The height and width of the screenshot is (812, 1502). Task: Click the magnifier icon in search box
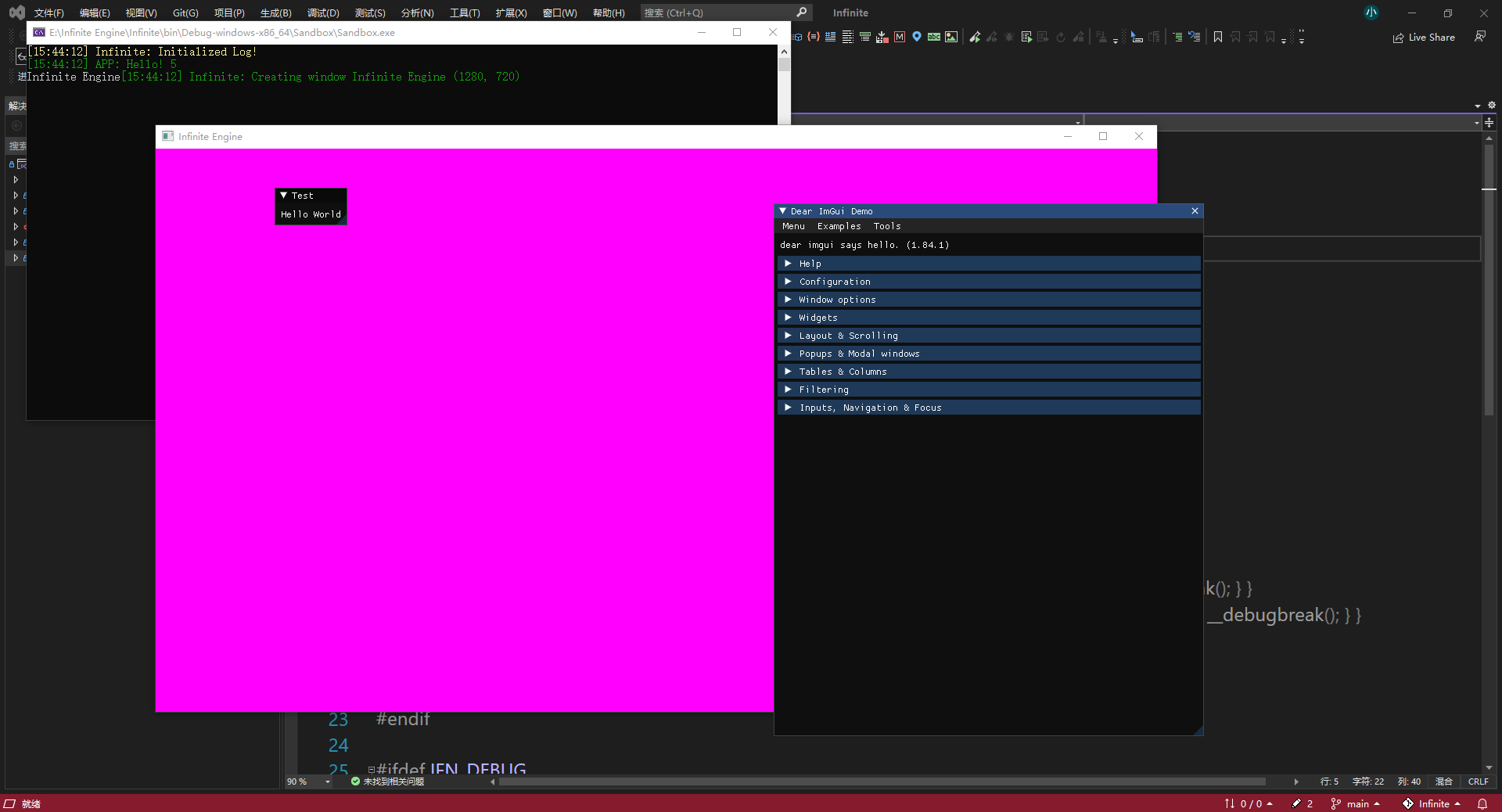coord(801,13)
